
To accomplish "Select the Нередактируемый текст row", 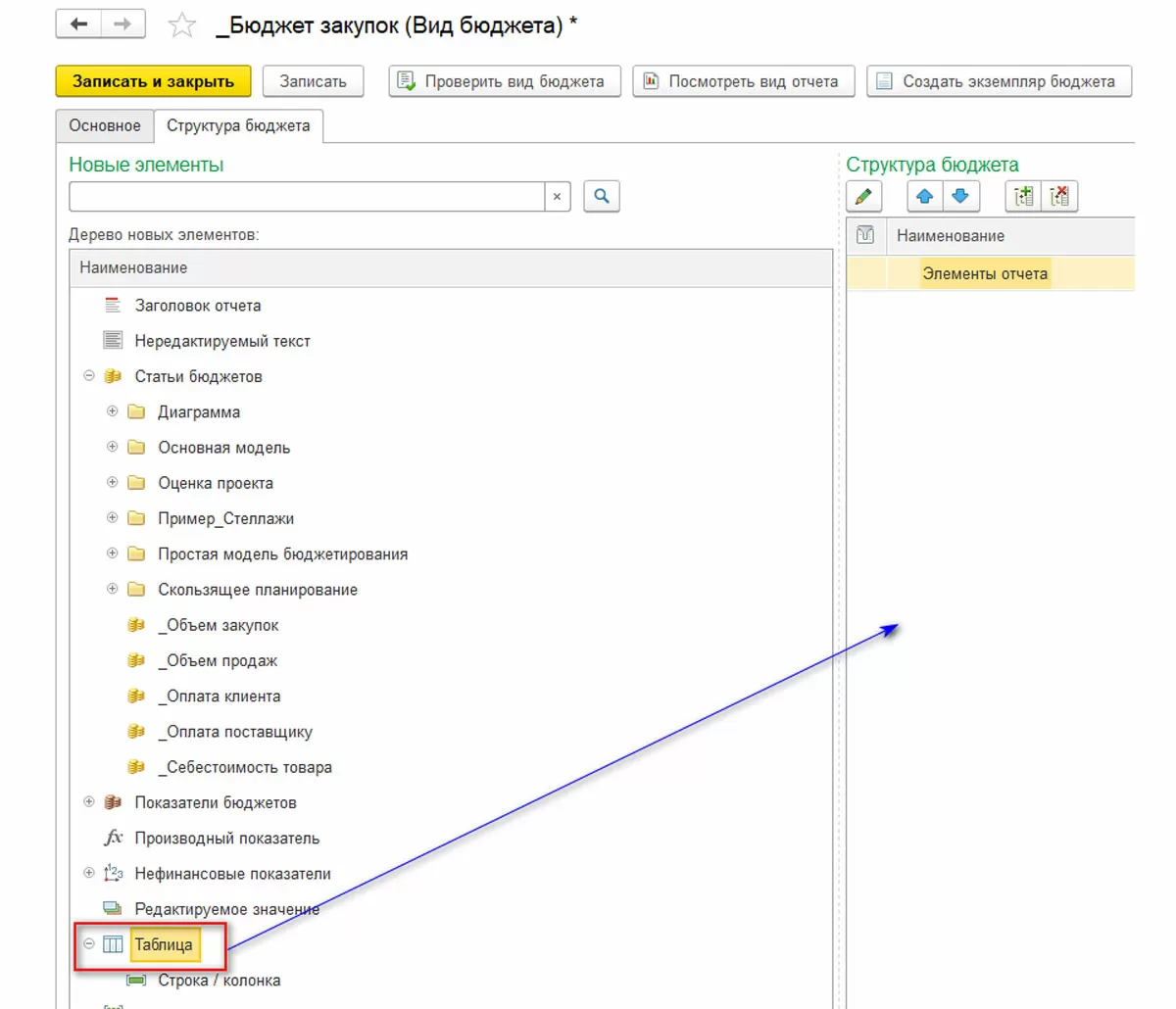I will [451, 341].
